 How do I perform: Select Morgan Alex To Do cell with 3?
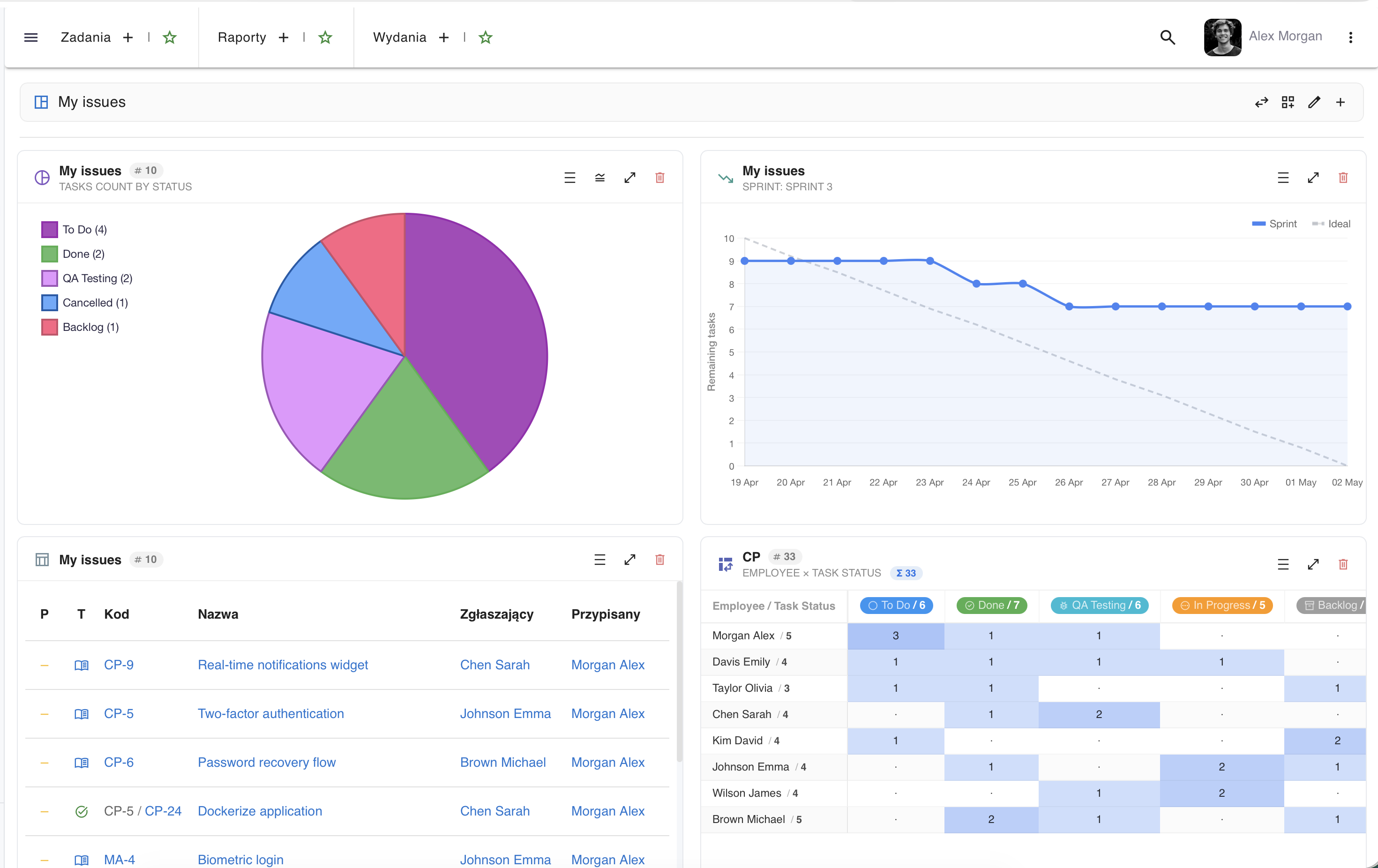[x=896, y=636]
